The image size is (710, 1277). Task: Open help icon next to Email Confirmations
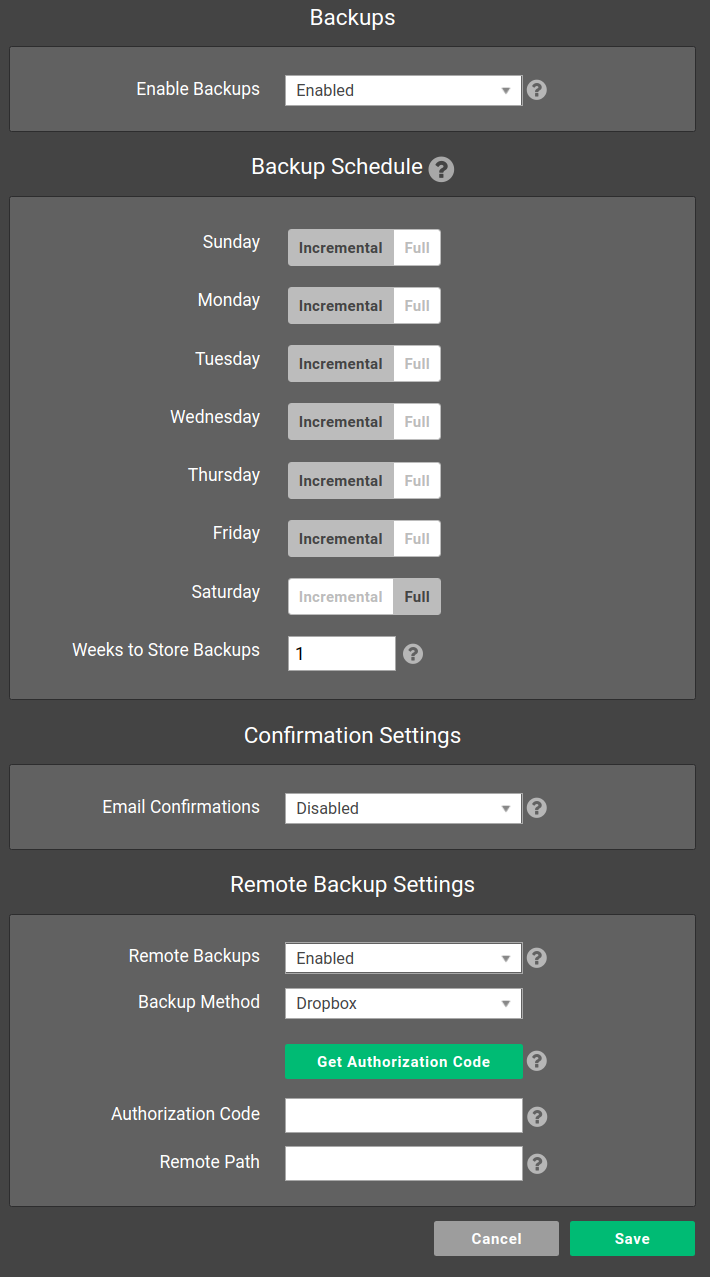point(537,808)
